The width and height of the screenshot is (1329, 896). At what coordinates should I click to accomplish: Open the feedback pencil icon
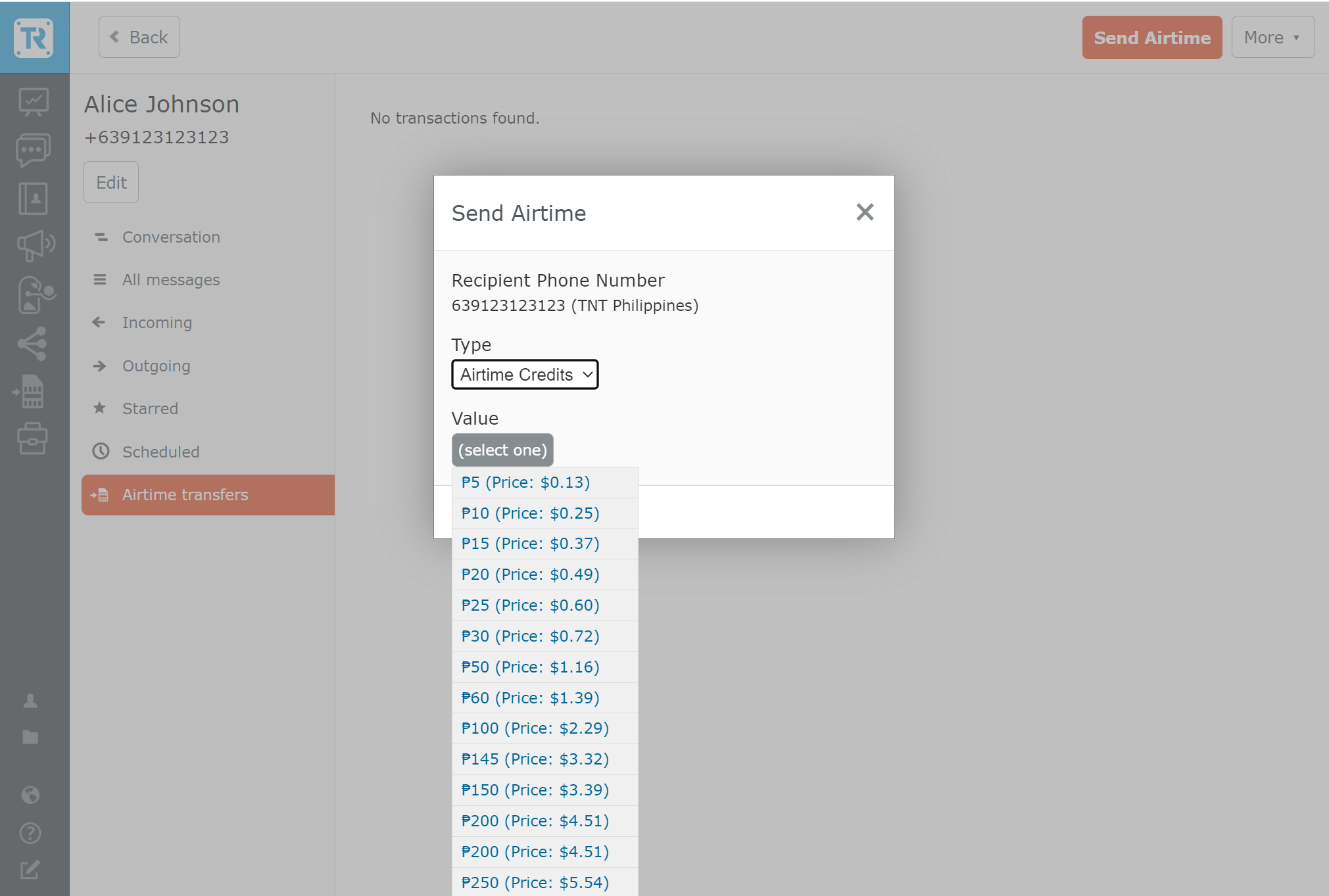click(30, 870)
